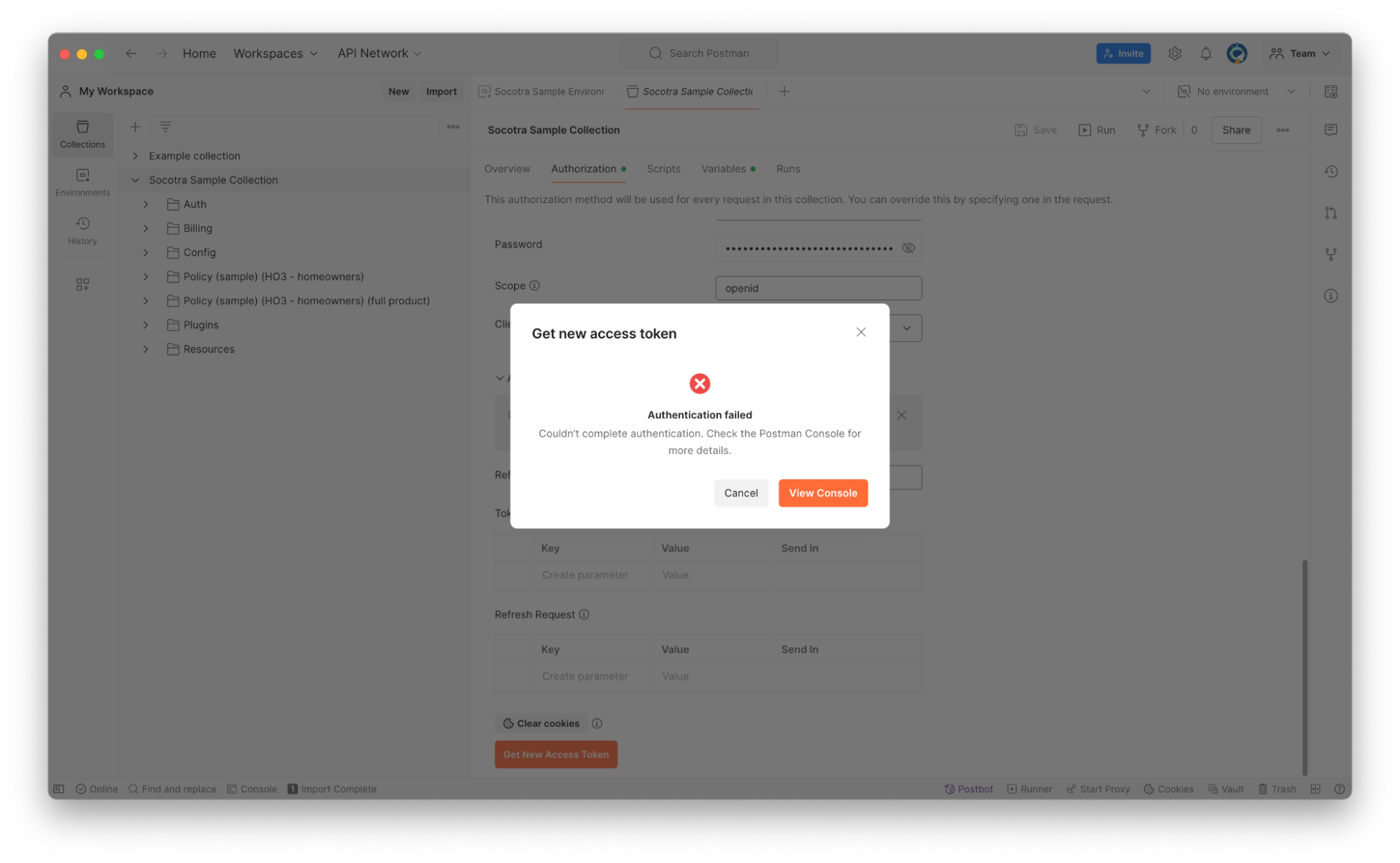Toggle password visibility eye icon
Viewport: 1400px width, 863px height.
click(x=908, y=248)
